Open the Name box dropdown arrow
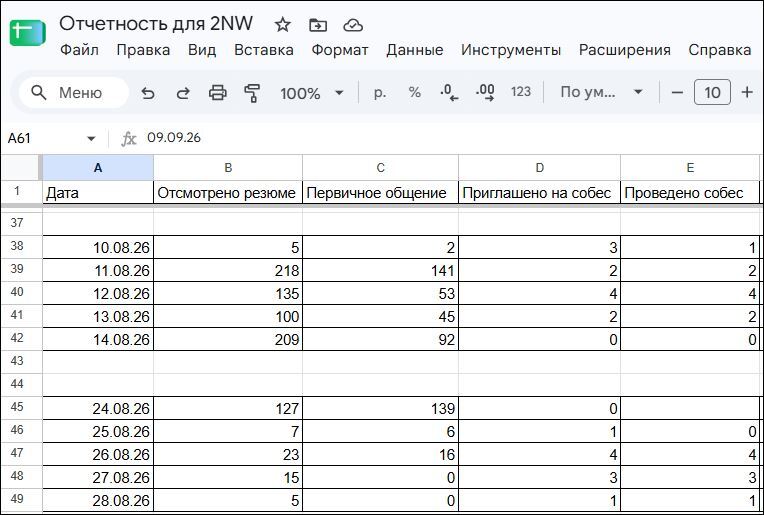Screen dimensions: 764x515 pyautogui.click(x=91, y=139)
